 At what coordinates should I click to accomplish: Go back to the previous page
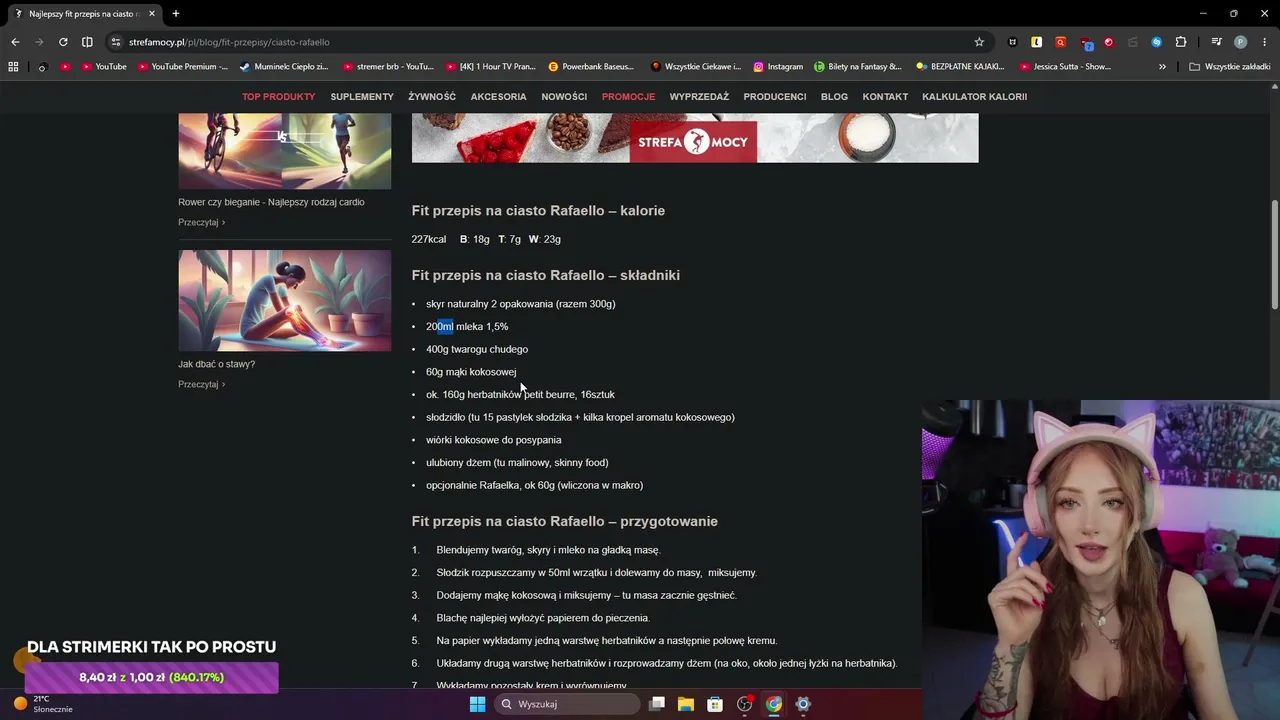(15, 42)
